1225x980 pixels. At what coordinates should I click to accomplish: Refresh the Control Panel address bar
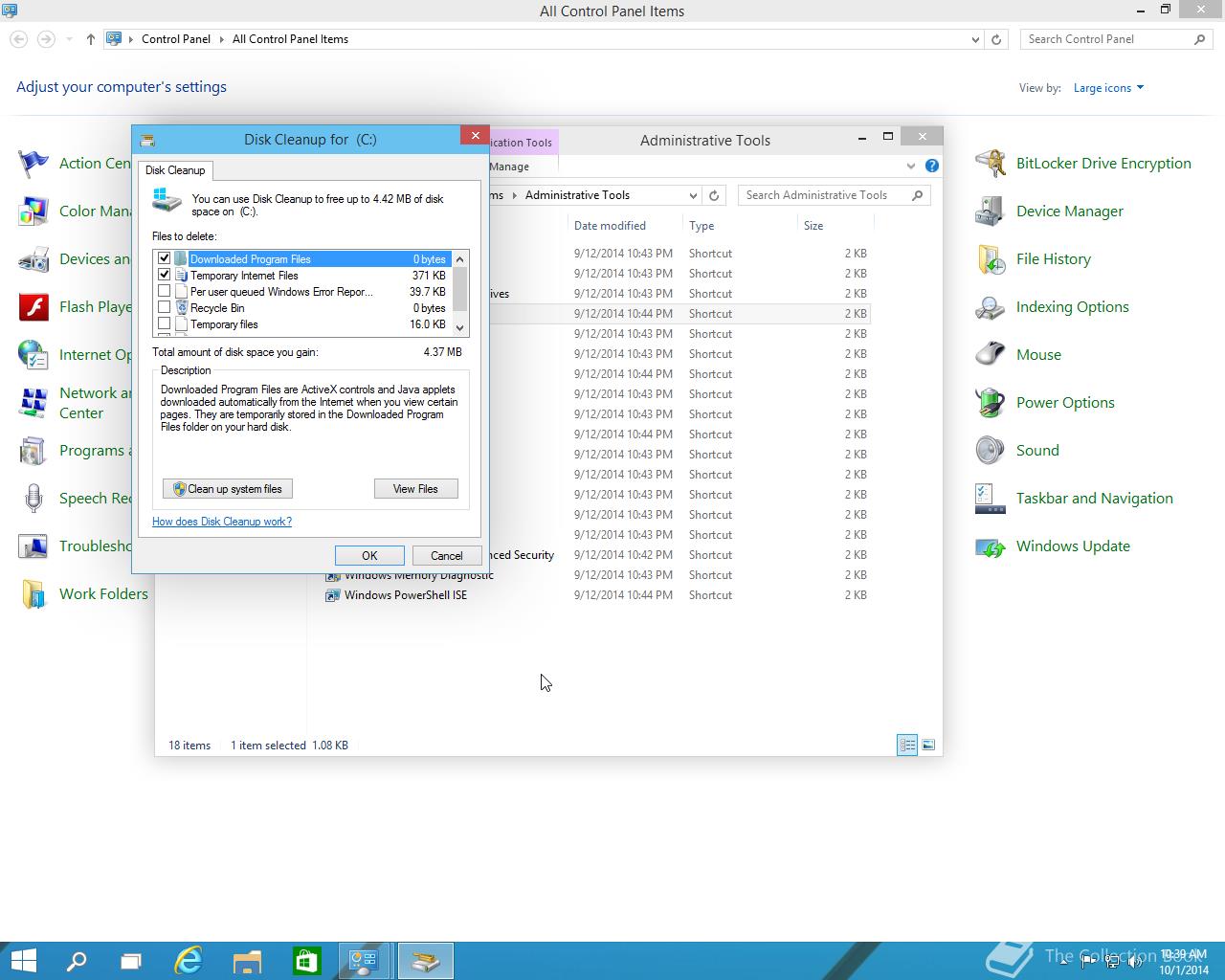996,39
